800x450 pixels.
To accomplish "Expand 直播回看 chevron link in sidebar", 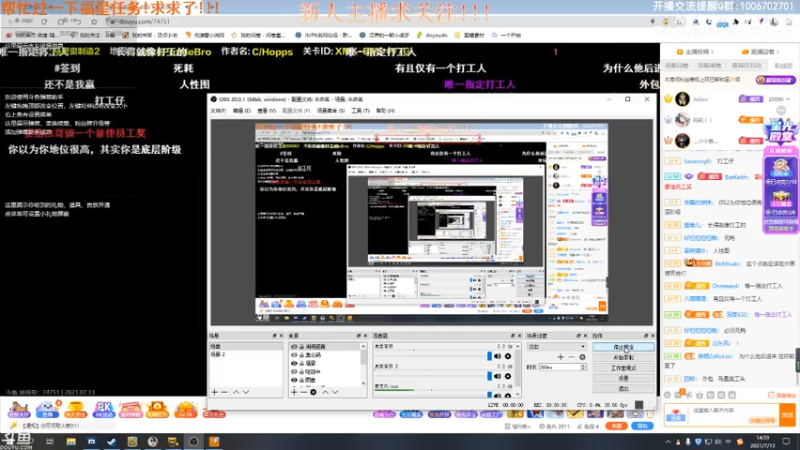I will click(760, 52).
